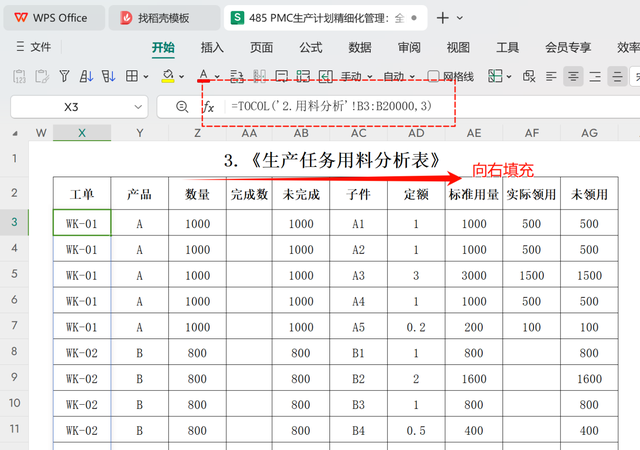Expand the borders dropdown arrow

[x=146, y=77]
